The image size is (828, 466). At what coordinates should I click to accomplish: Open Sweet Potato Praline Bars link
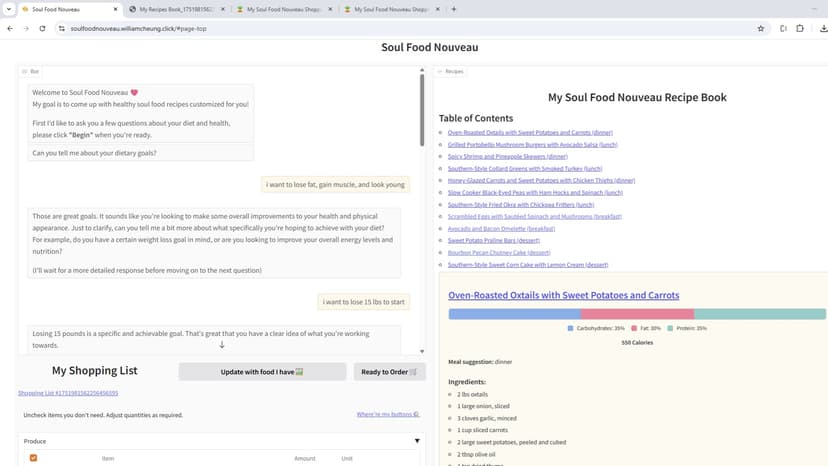tap(494, 240)
